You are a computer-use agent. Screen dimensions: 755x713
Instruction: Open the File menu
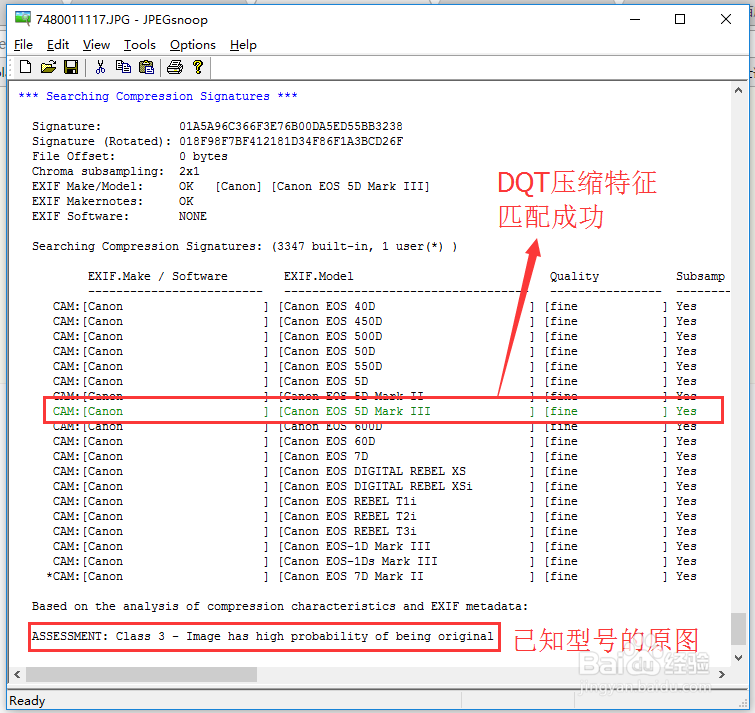pyautogui.click(x=23, y=45)
